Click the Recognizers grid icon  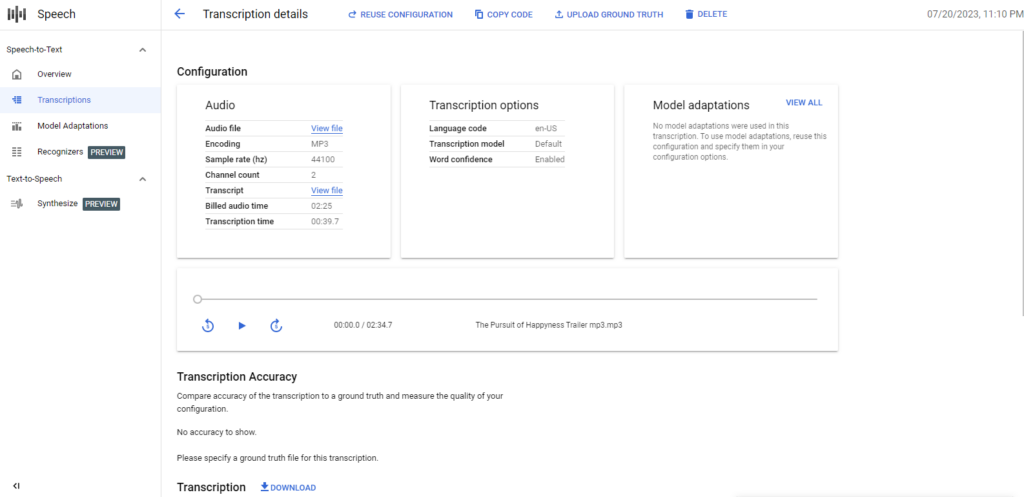click(17, 152)
